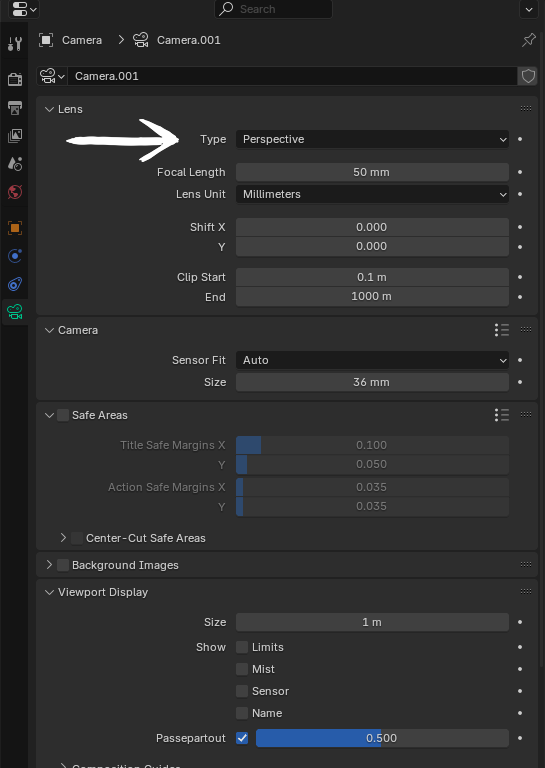
Task: Click animate dot beside Focal Length
Action: (x=520, y=172)
